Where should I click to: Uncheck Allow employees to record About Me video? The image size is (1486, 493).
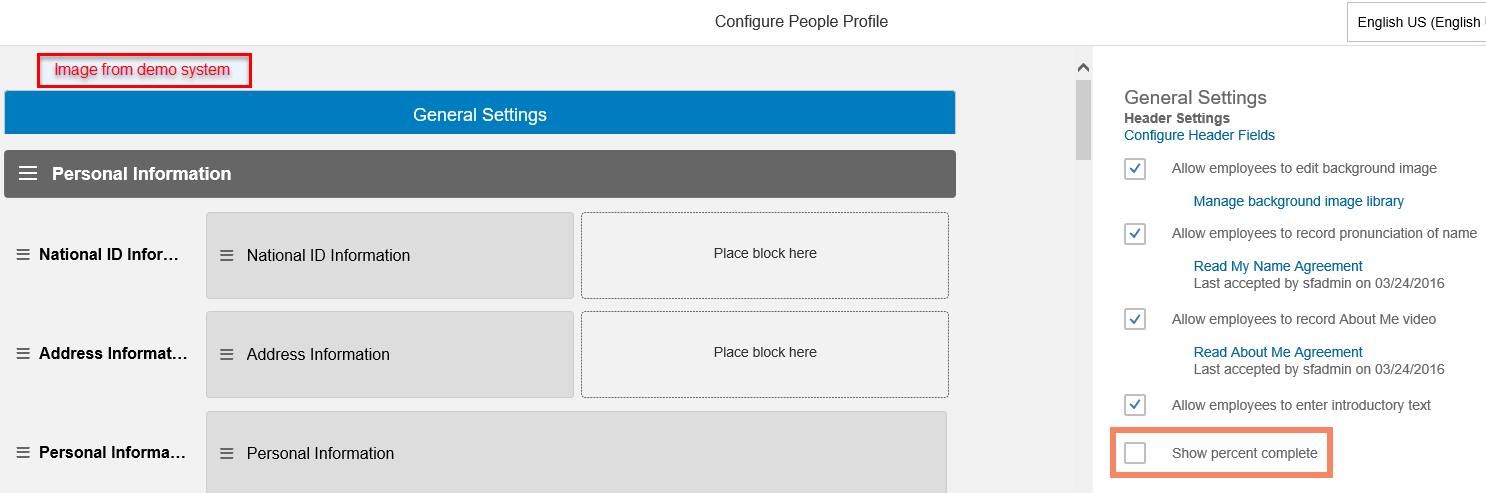coord(1135,319)
